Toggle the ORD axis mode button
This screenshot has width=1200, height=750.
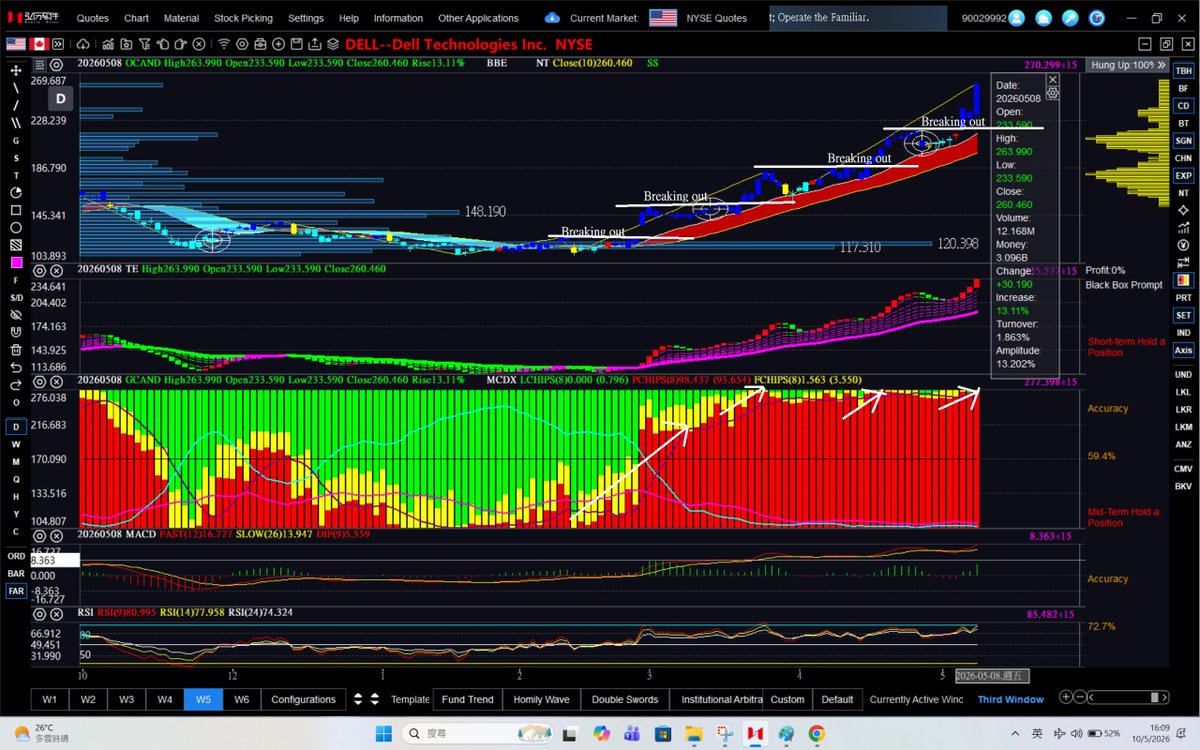16,556
